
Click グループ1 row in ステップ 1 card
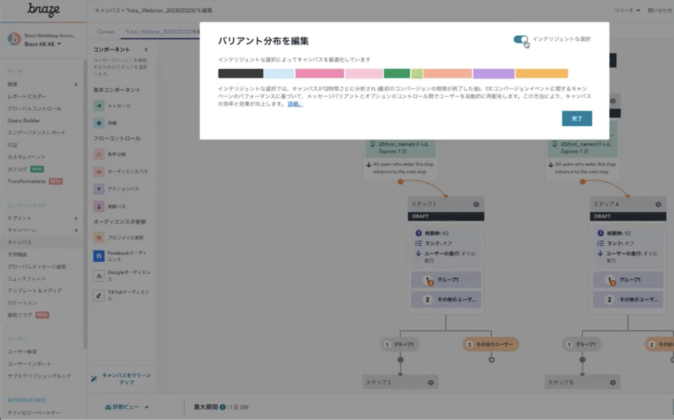(x=446, y=280)
